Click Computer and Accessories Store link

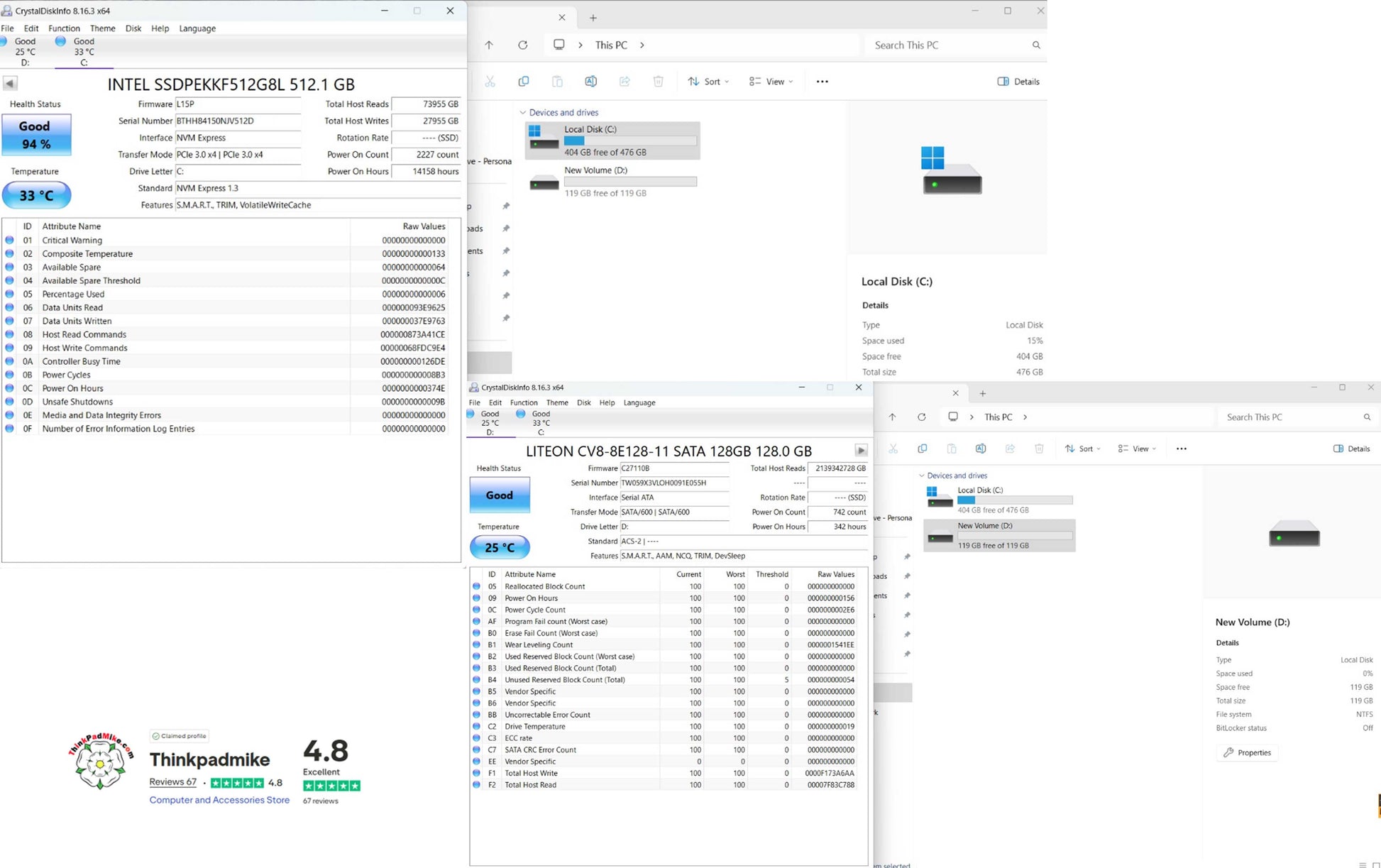pyautogui.click(x=219, y=800)
